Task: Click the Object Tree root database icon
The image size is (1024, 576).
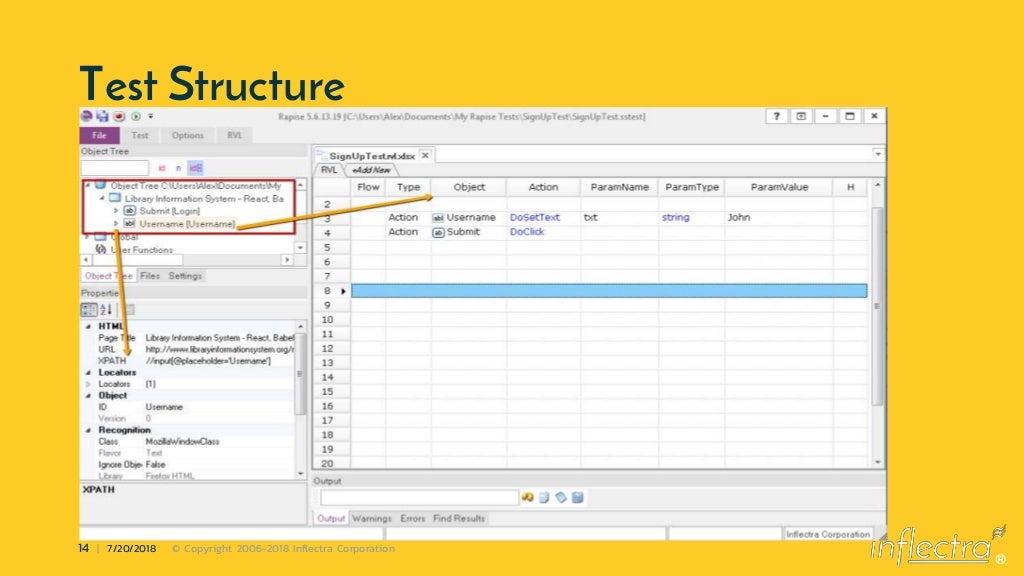Action: click(x=101, y=185)
